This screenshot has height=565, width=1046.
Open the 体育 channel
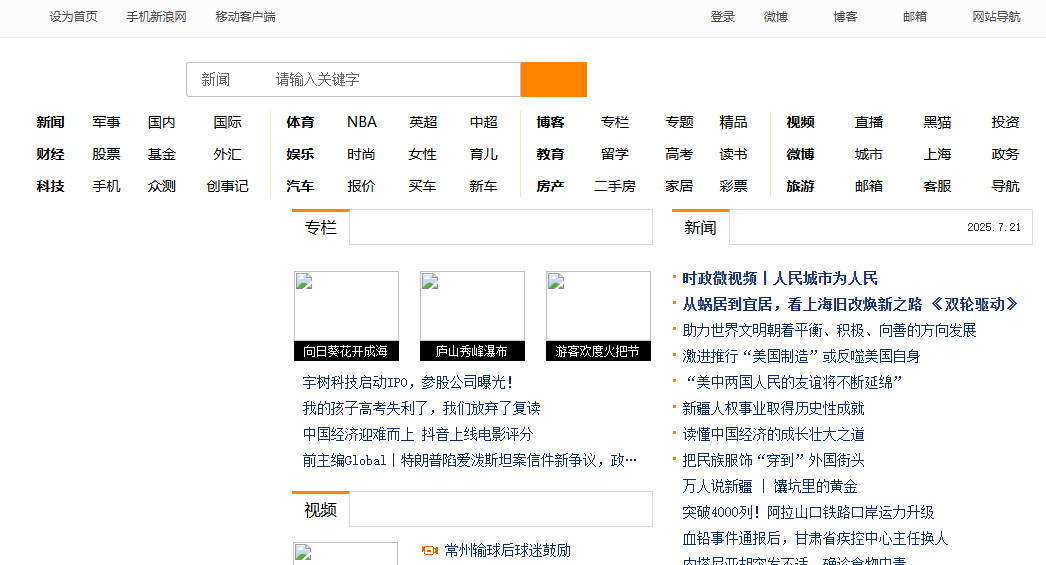click(300, 122)
